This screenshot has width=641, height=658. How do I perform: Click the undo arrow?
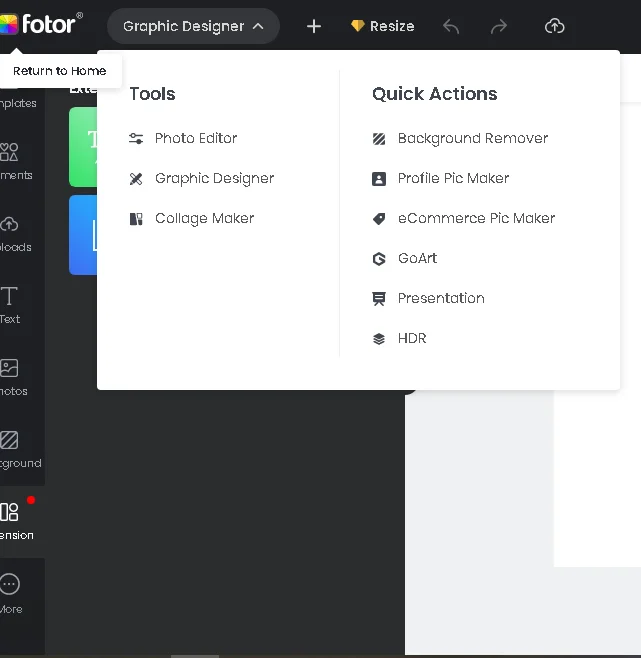pyautogui.click(x=451, y=26)
